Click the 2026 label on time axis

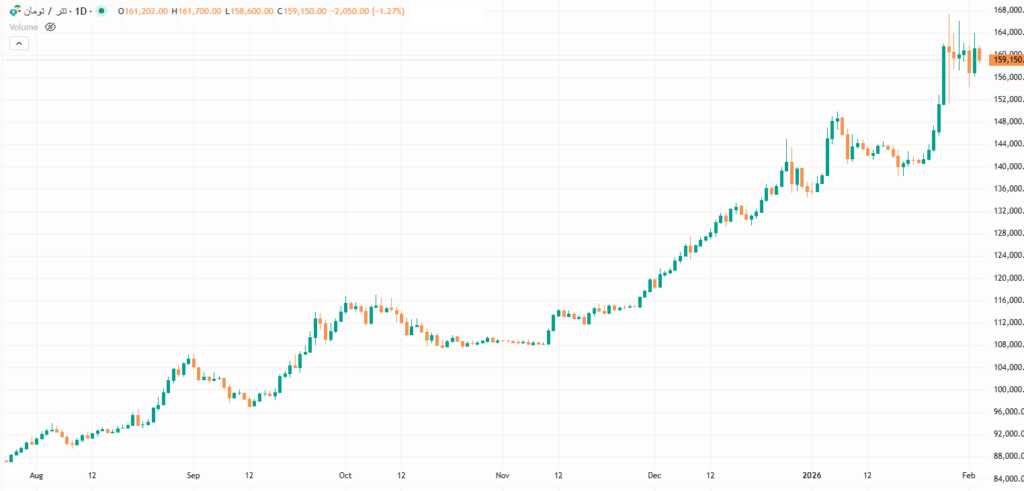[x=812, y=475]
